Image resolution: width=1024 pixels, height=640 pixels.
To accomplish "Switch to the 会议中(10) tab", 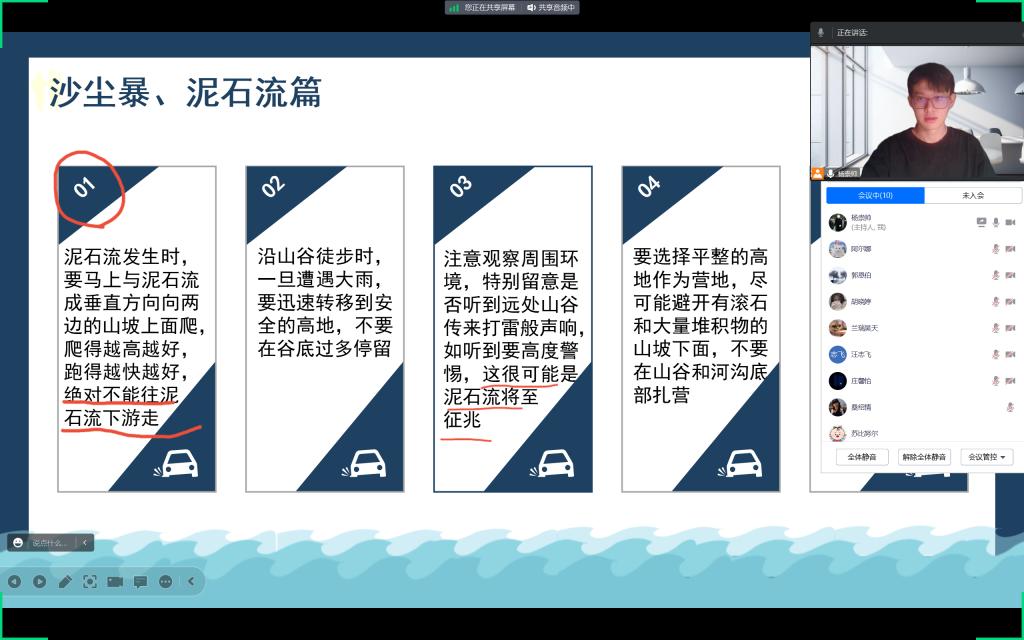I will pos(875,195).
